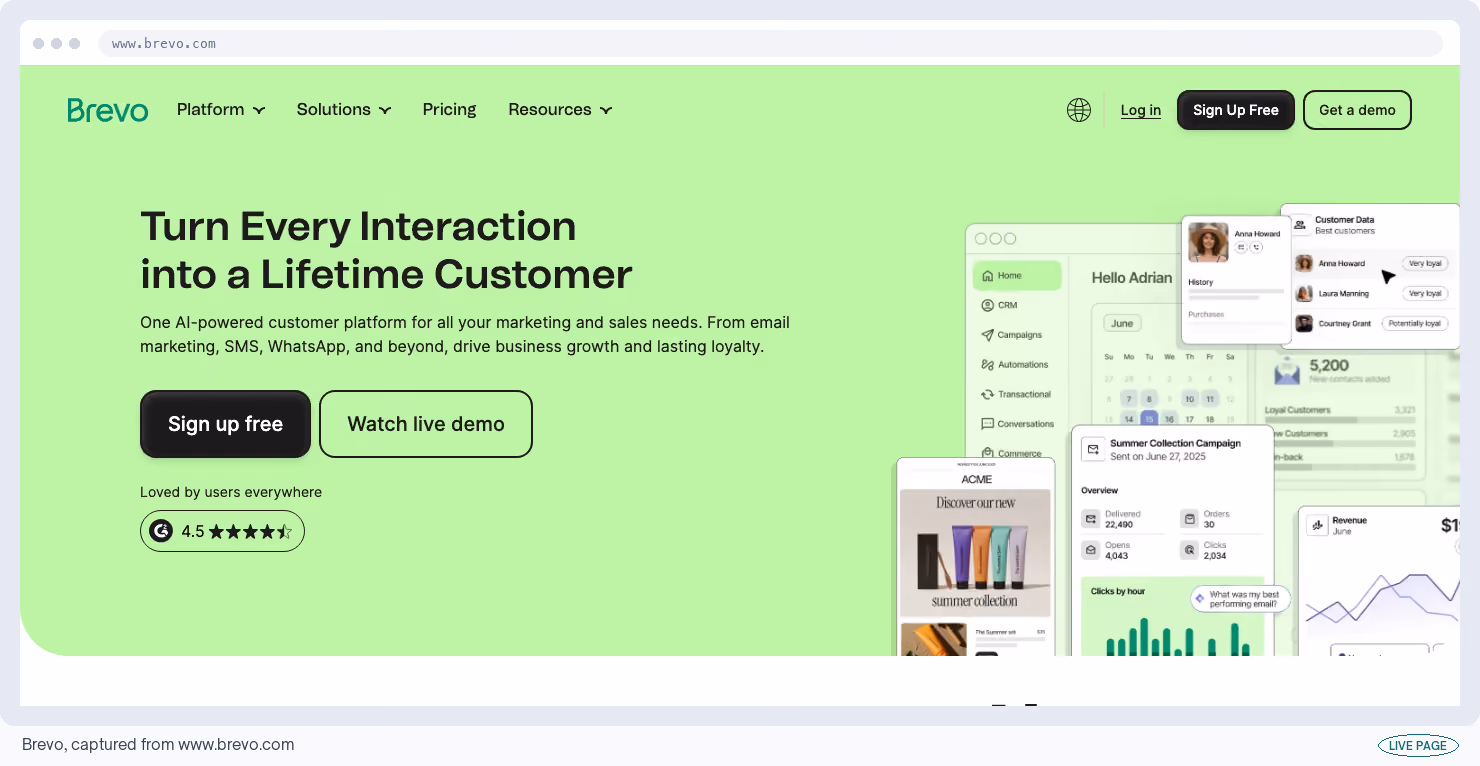The image size is (1480, 766).
Task: Click Laura Manning's avatar
Action: pyautogui.click(x=1304, y=294)
